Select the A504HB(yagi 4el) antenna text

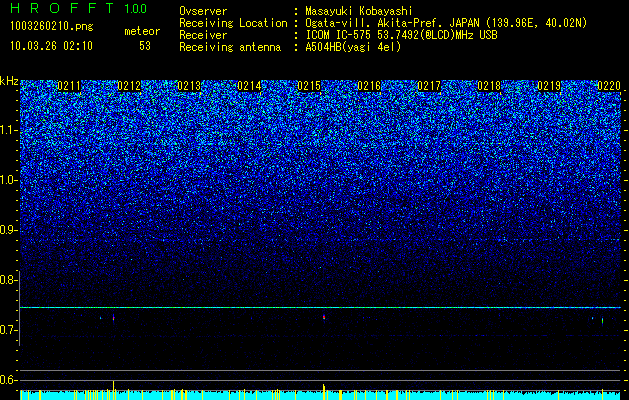[353, 47]
